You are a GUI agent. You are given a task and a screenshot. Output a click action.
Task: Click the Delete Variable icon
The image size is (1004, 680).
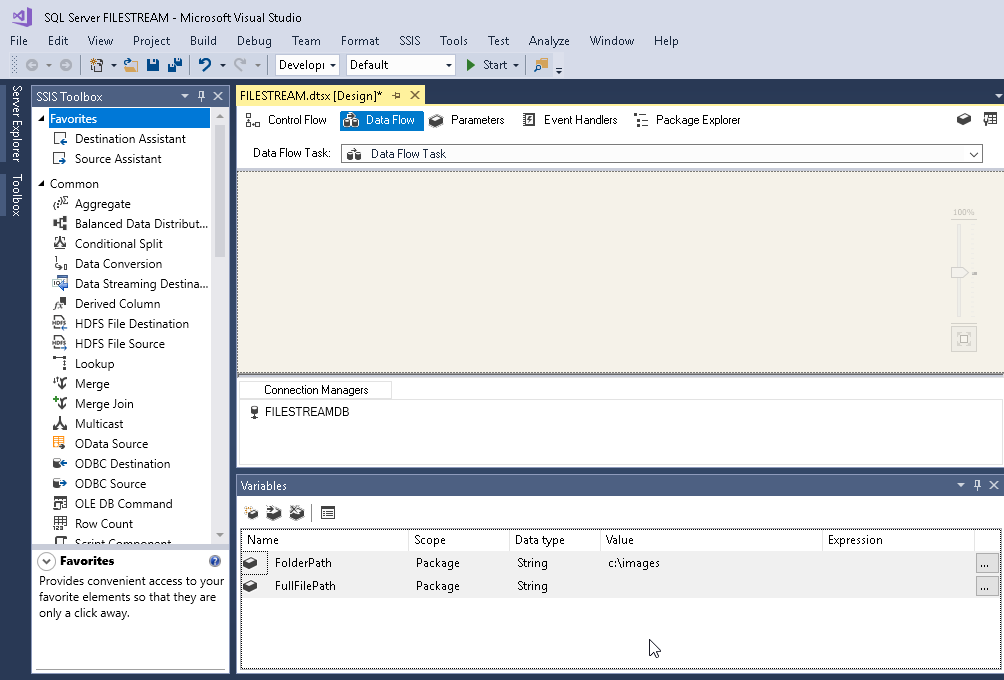point(296,513)
